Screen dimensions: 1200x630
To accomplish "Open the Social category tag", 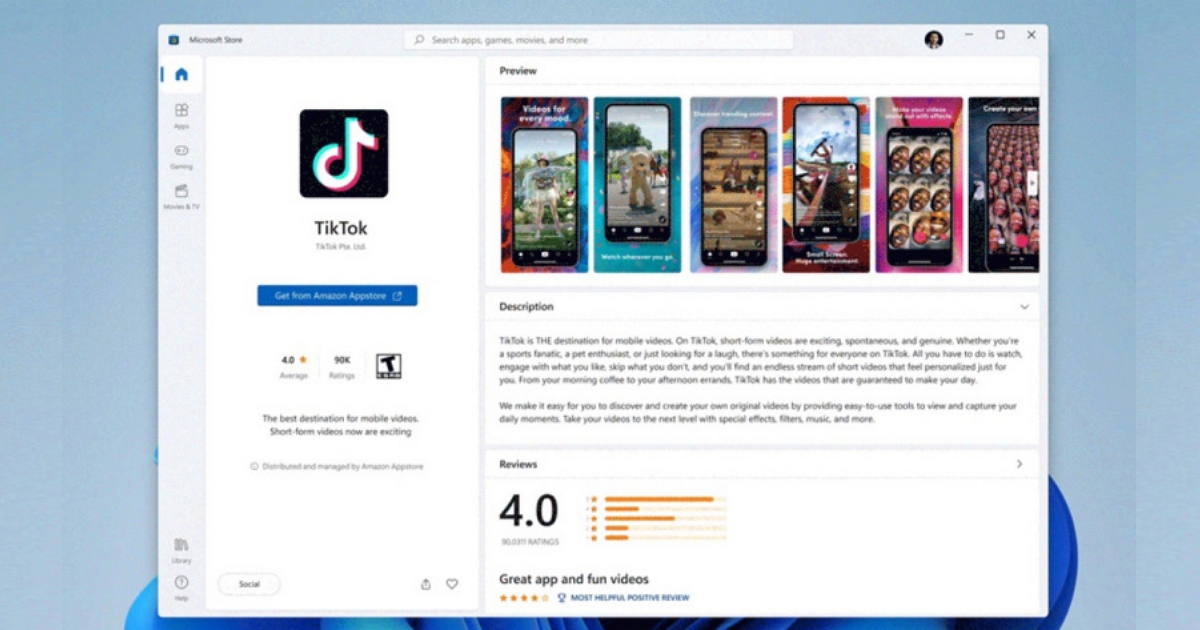I will (249, 584).
